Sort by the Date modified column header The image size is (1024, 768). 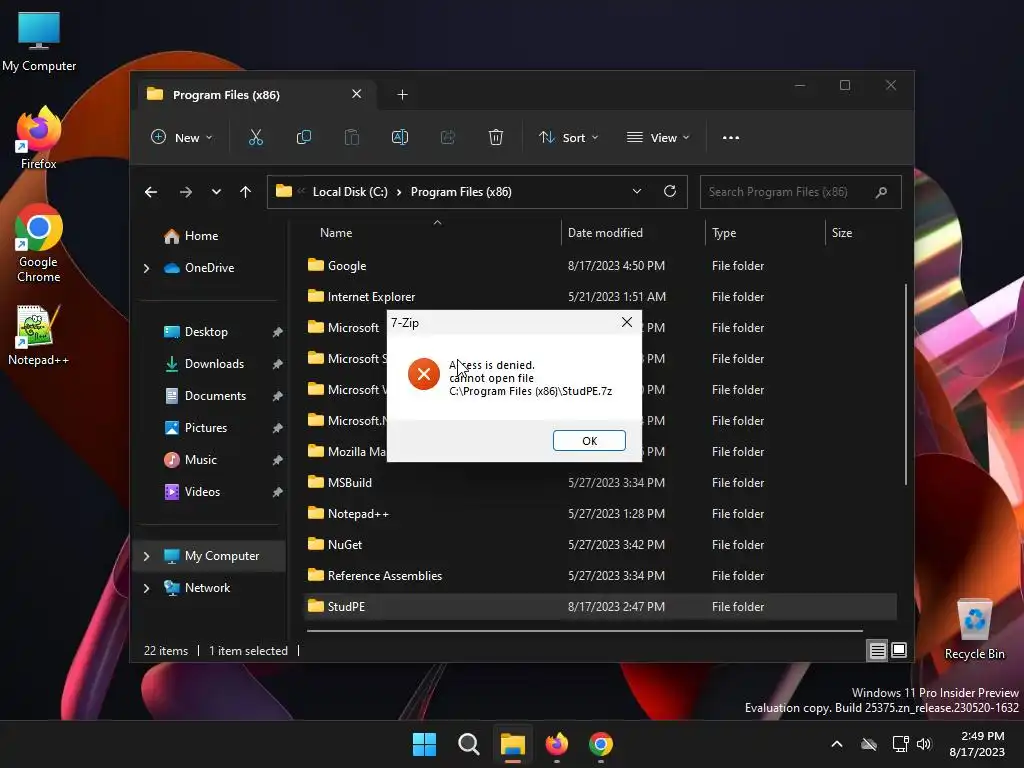click(605, 233)
